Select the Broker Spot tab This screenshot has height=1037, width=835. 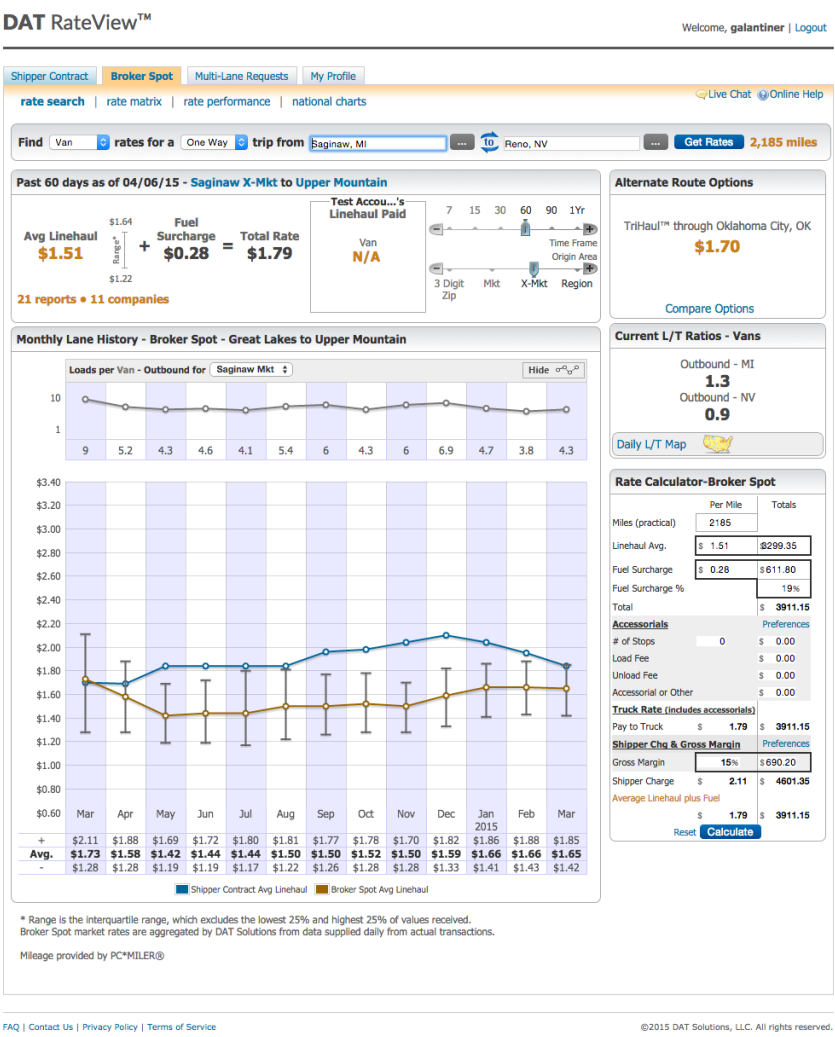(x=141, y=76)
